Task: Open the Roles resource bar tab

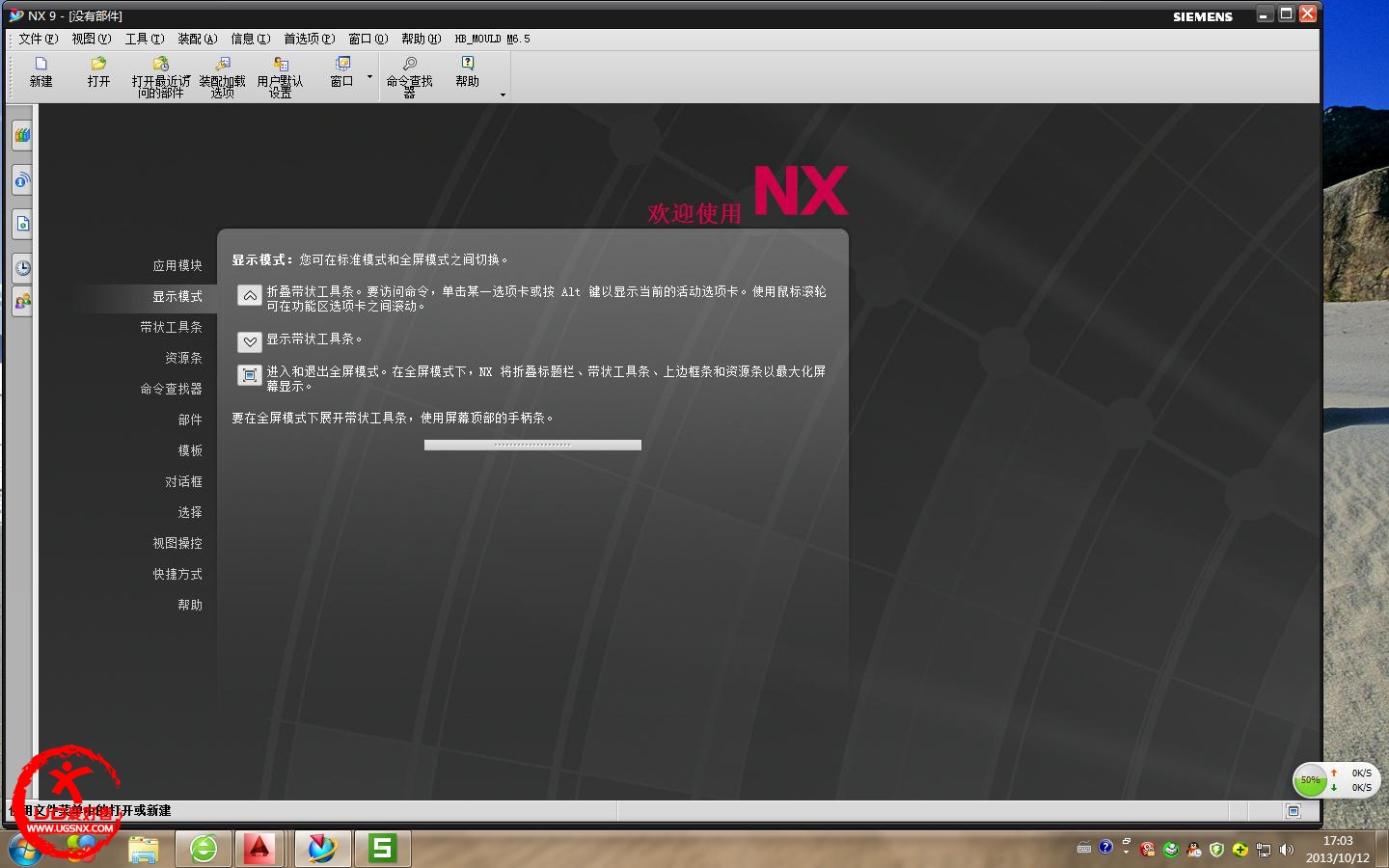Action: 22,302
